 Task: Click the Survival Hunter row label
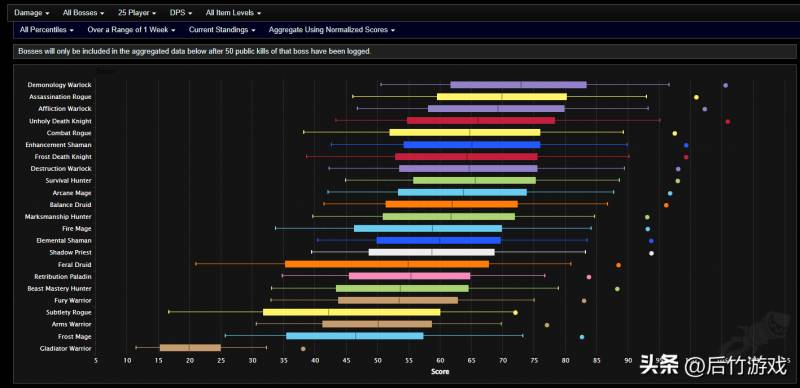68,181
